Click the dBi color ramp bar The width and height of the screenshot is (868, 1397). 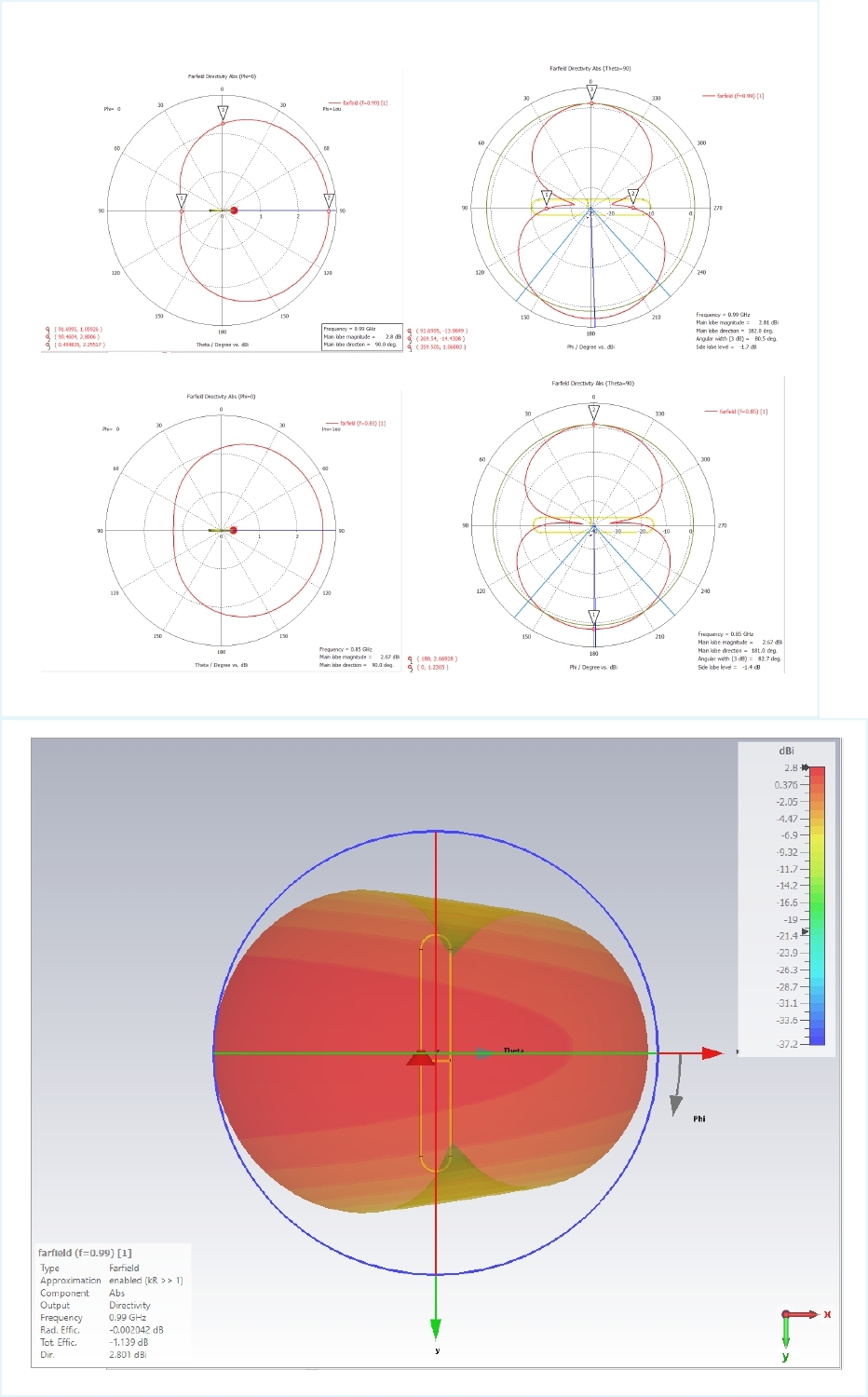(x=817, y=903)
